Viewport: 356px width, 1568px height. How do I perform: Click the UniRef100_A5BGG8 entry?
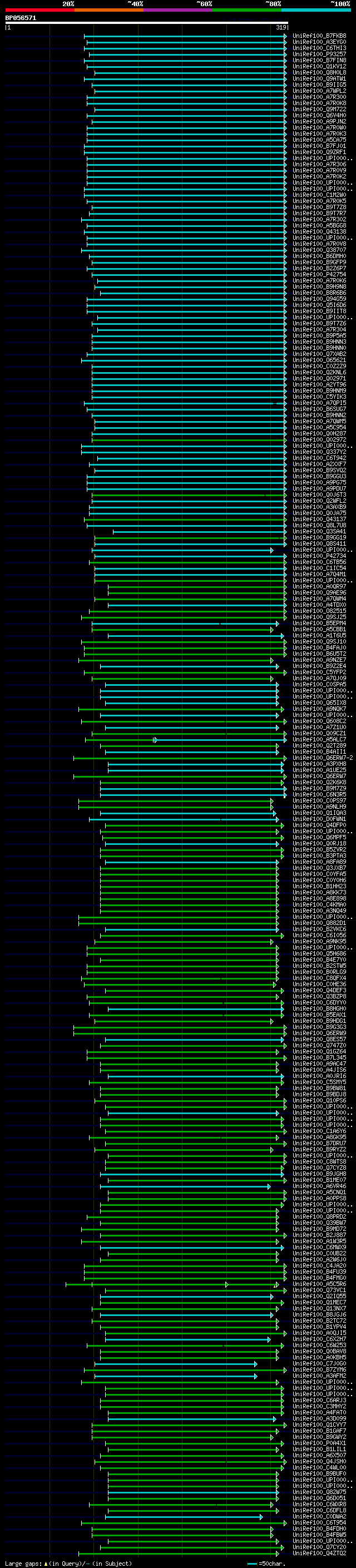coord(319,226)
